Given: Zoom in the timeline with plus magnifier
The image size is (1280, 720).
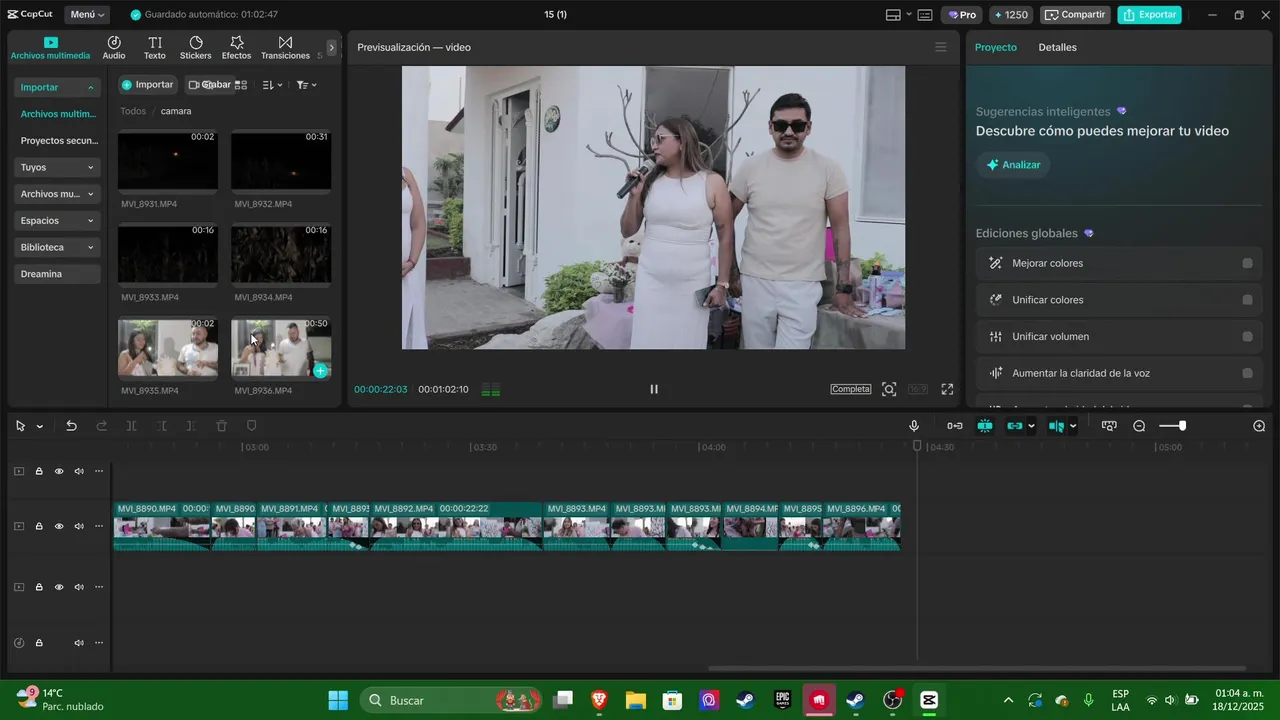Looking at the screenshot, I should 1259,426.
